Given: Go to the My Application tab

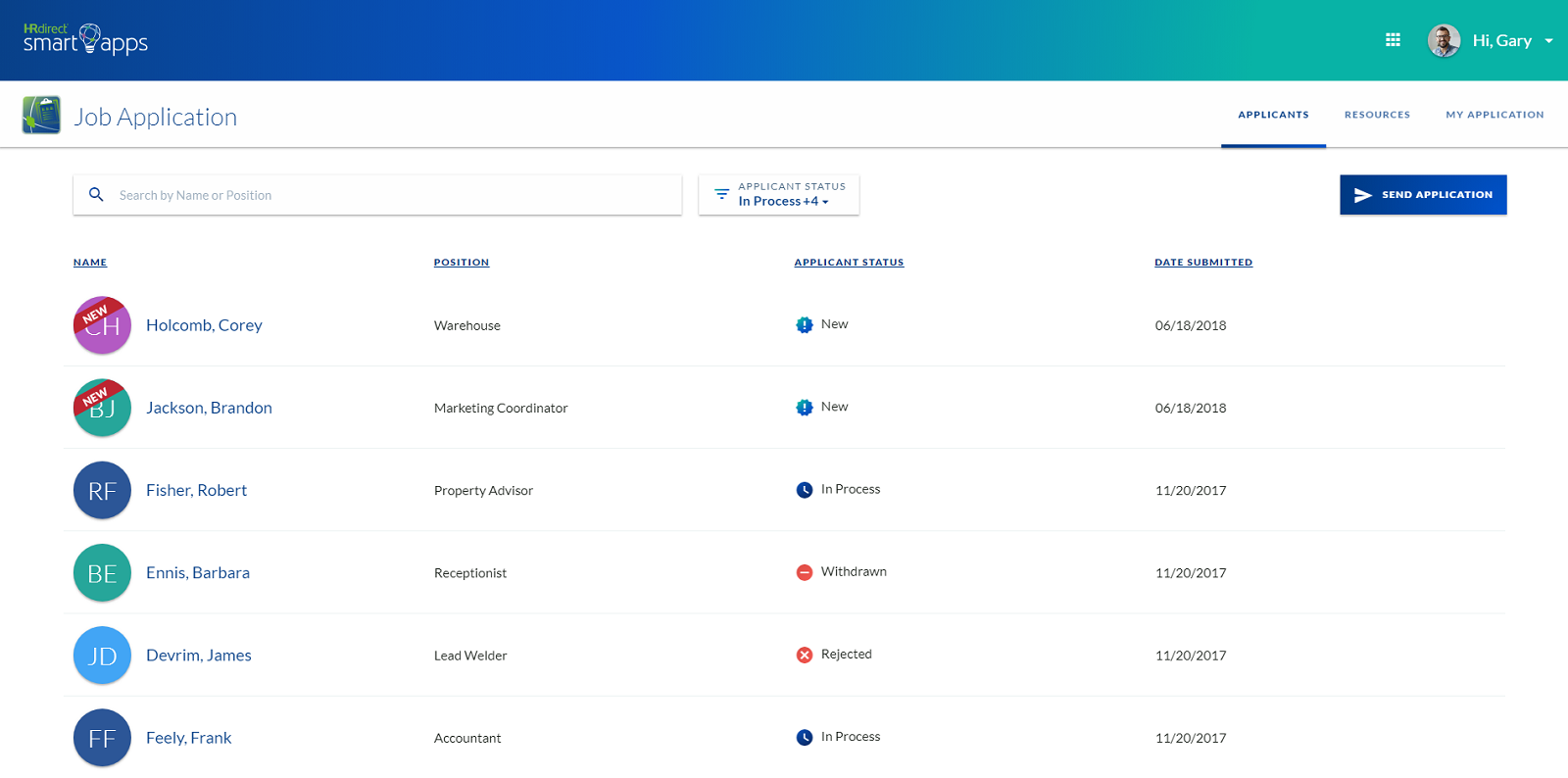Looking at the screenshot, I should 1494,115.
